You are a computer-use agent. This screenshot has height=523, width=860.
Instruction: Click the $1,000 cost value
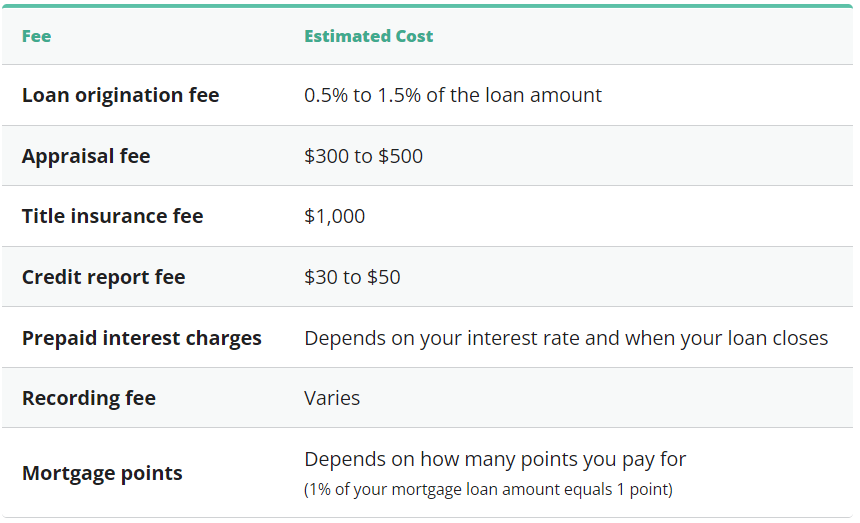coord(335,217)
